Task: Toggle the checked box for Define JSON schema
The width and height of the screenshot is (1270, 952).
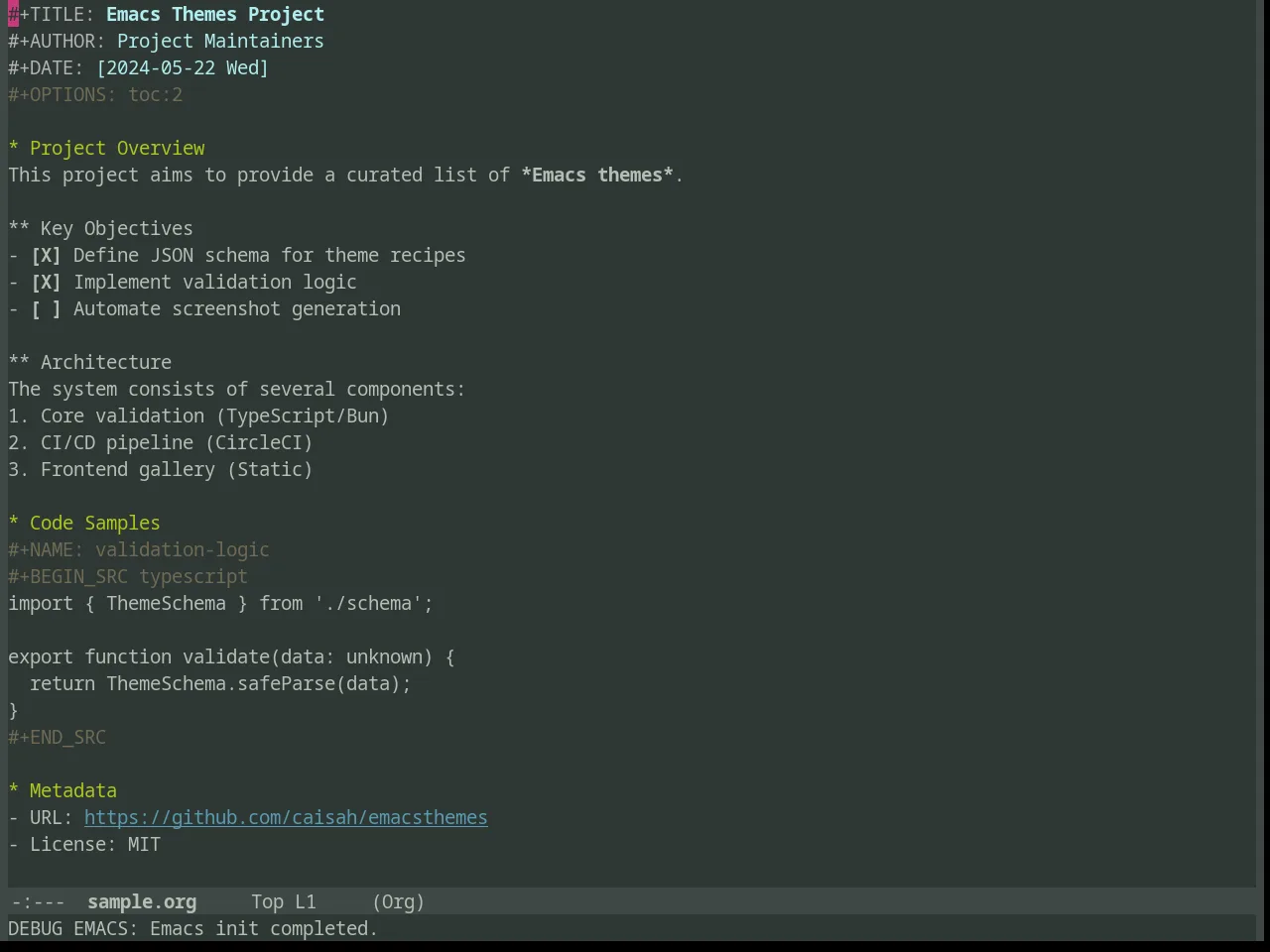Action: [x=46, y=256]
